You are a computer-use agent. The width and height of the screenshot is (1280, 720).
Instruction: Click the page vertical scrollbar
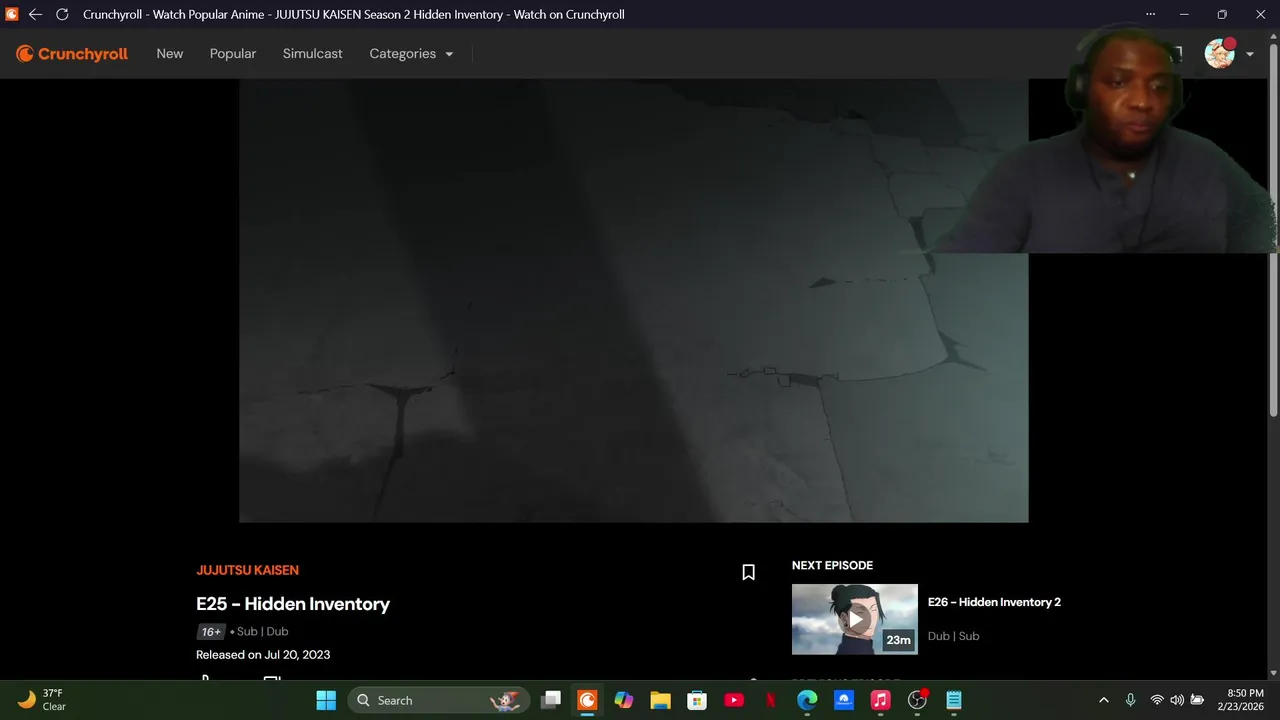(x=1273, y=230)
